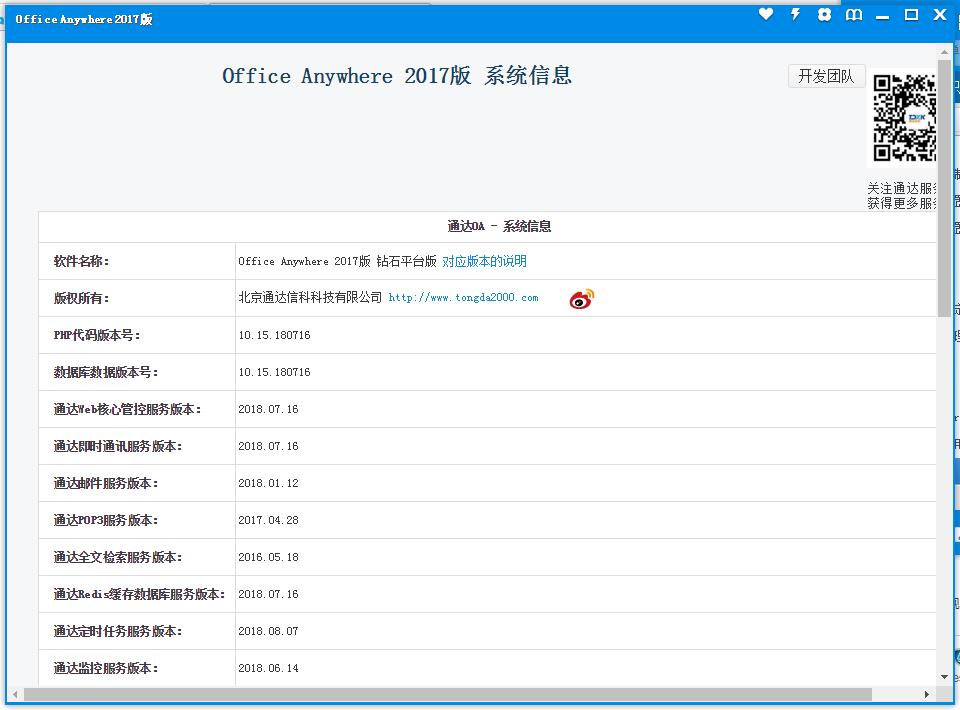Screen dimensions: 960x710
Task: Click the vertical scrollbar up arrow
Action: [x=945, y=51]
